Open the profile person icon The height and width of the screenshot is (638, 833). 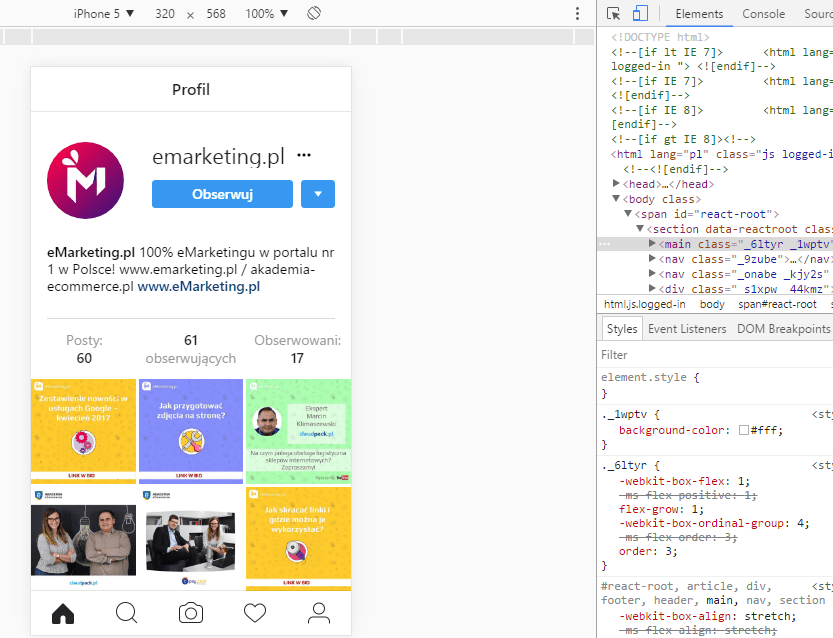click(319, 613)
